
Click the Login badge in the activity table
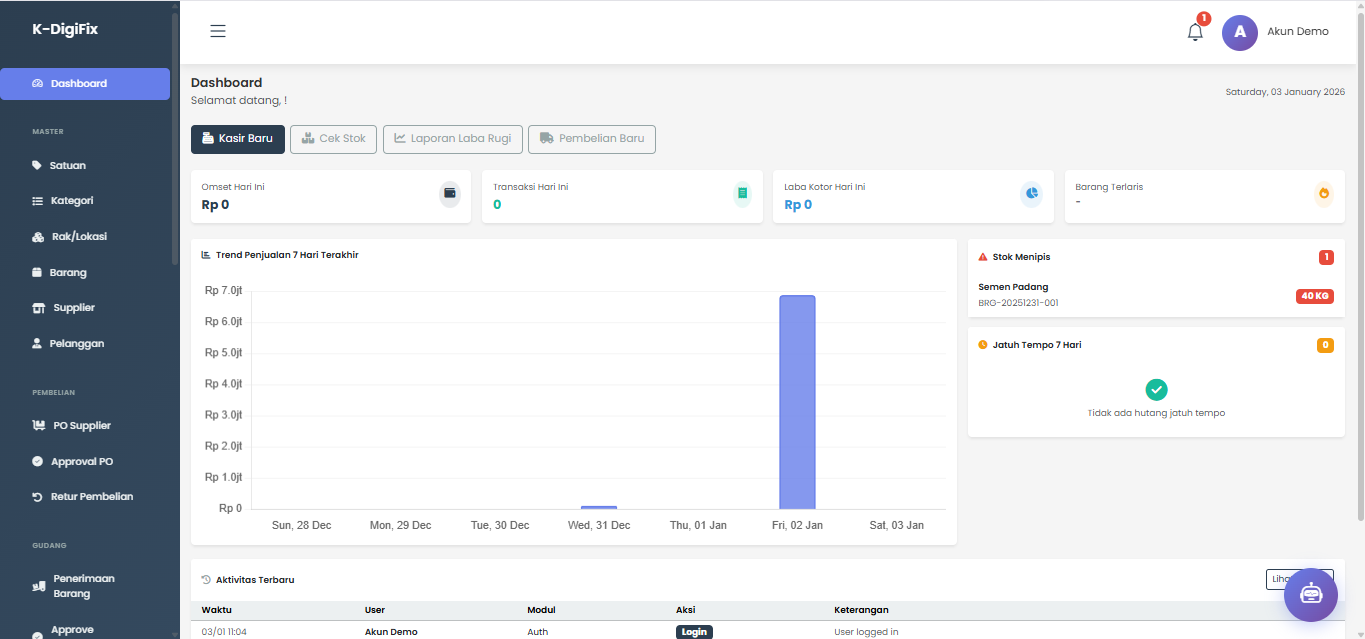[694, 631]
